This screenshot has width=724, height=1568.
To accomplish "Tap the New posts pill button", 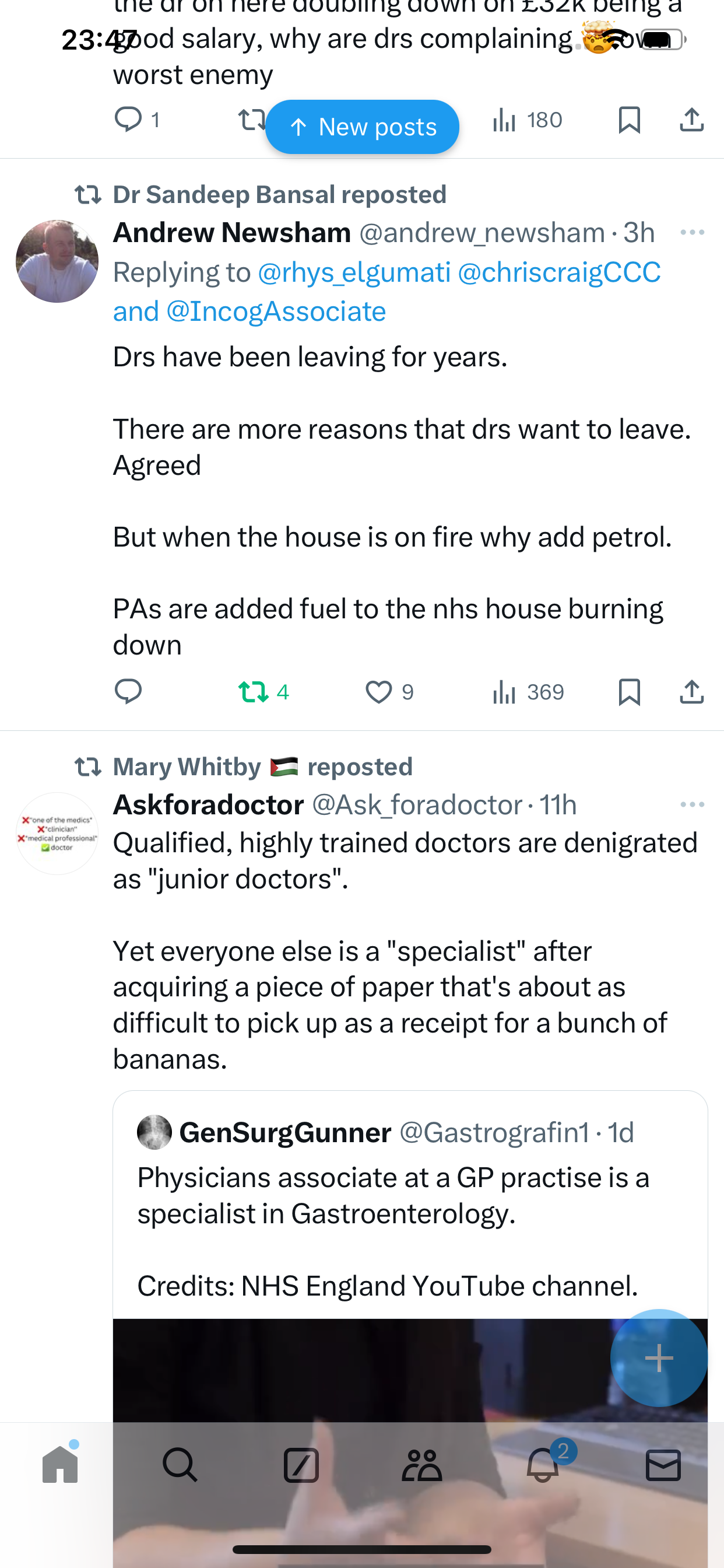I will [362, 127].
